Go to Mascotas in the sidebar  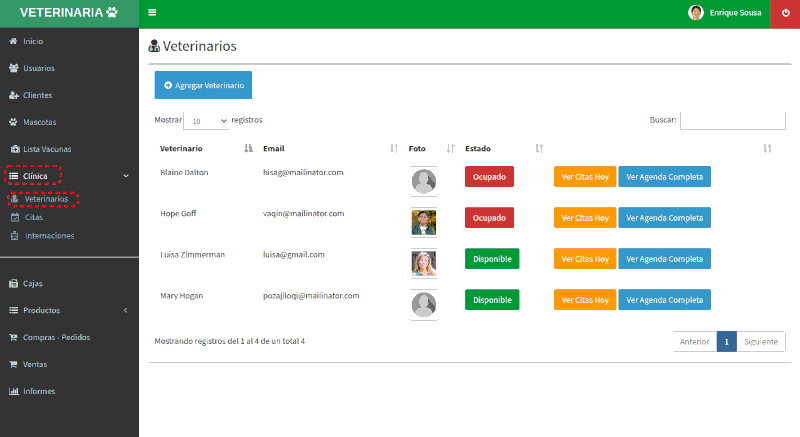38,122
